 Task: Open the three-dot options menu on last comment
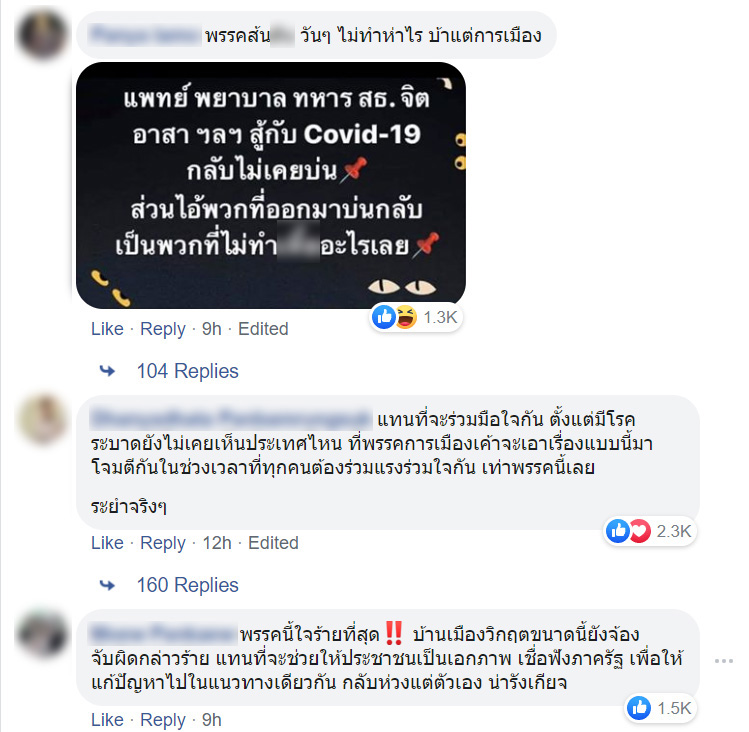pyautogui.click(x=724, y=661)
